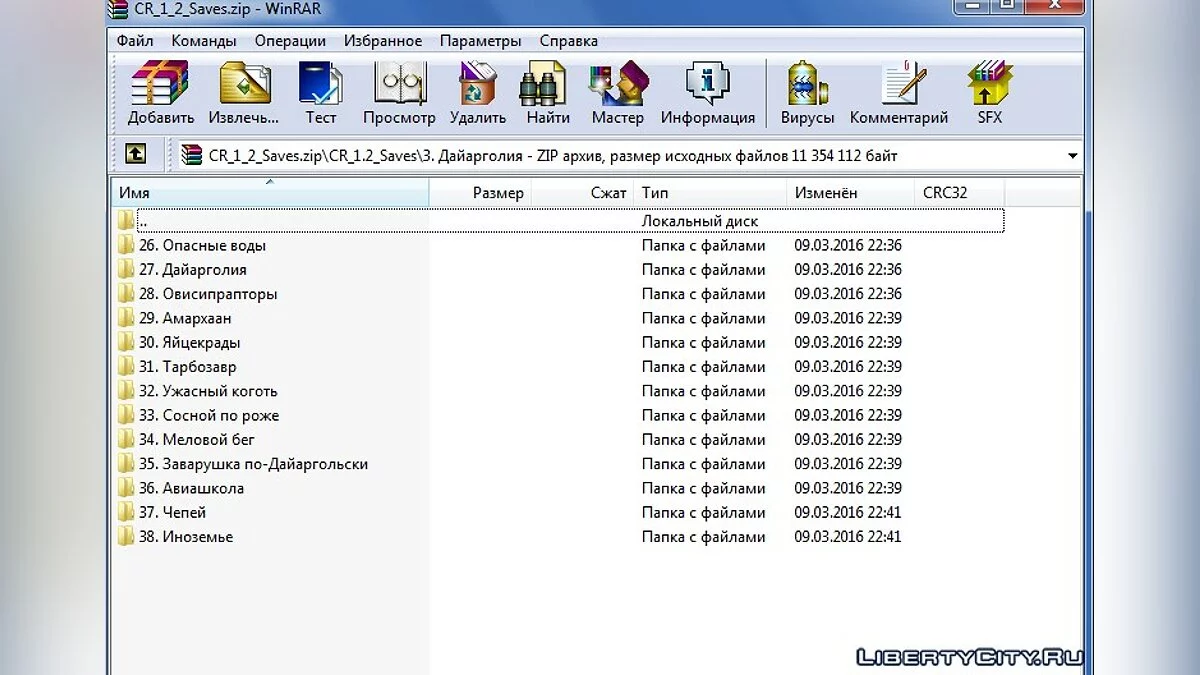This screenshot has height=675, width=1200.
Task: Sort list by Имя column header
Action: tap(270, 192)
